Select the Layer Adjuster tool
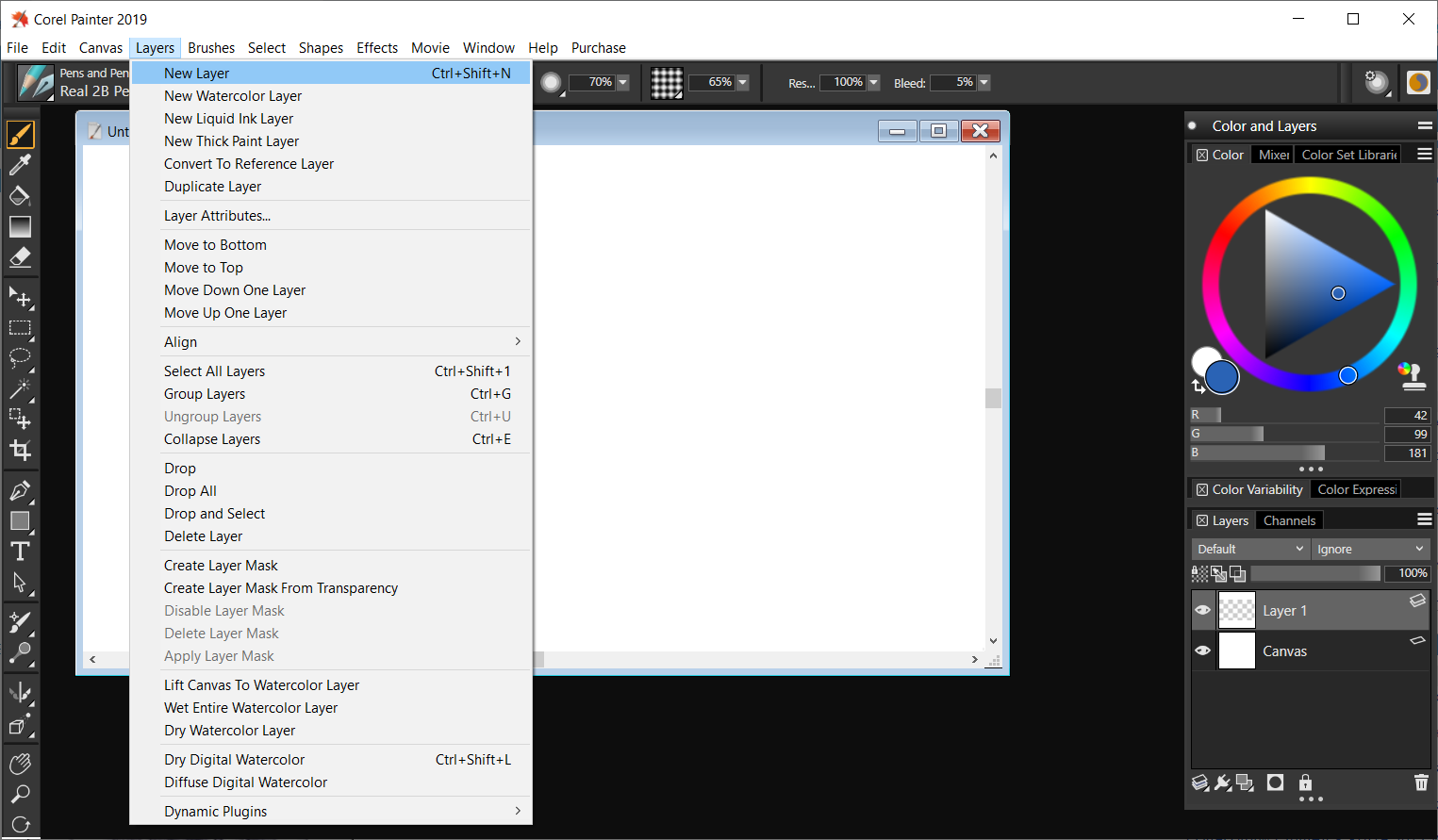 tap(20, 297)
